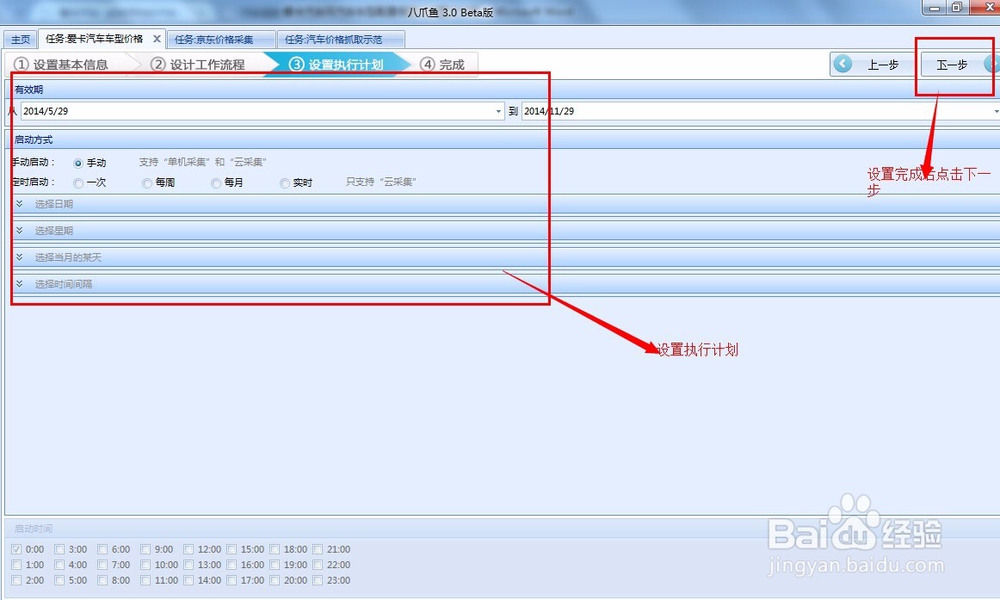Toggle the 23:00 start time checkbox
The image size is (1000, 600).
(318, 580)
